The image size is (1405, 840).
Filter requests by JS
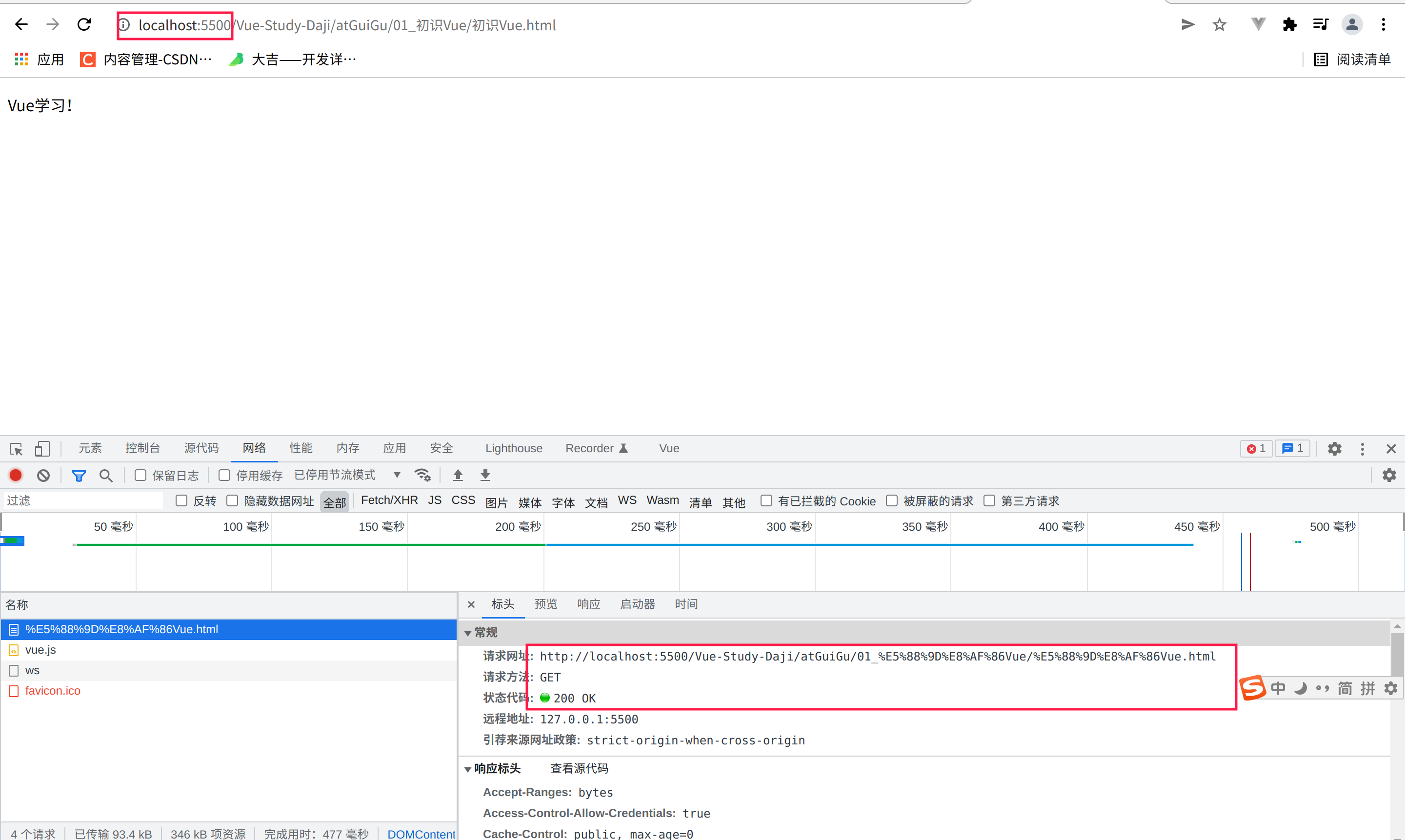pos(434,500)
